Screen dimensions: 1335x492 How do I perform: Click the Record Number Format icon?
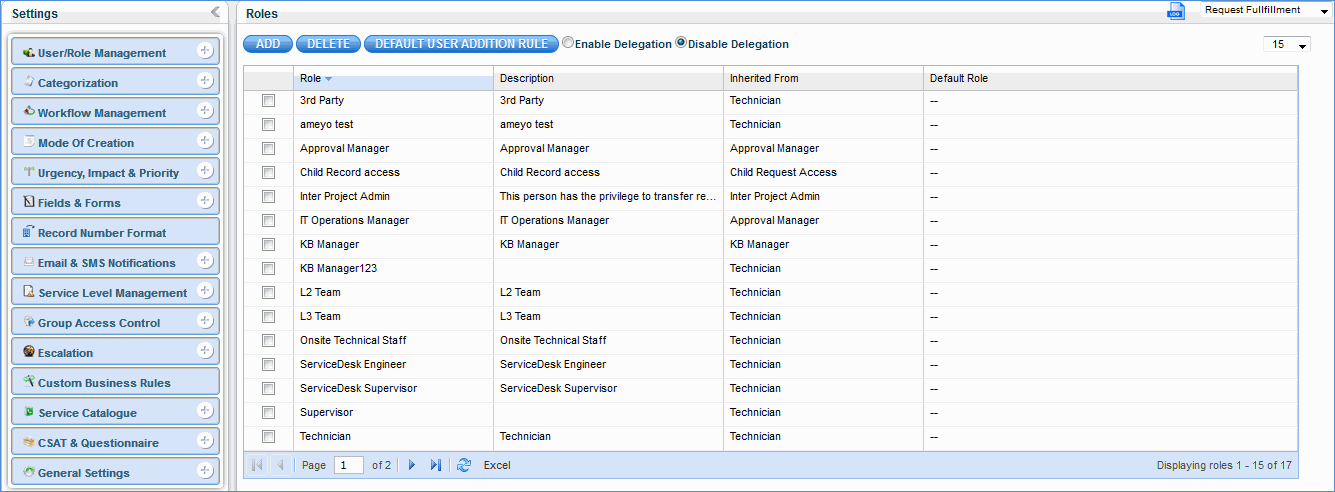click(x=29, y=232)
